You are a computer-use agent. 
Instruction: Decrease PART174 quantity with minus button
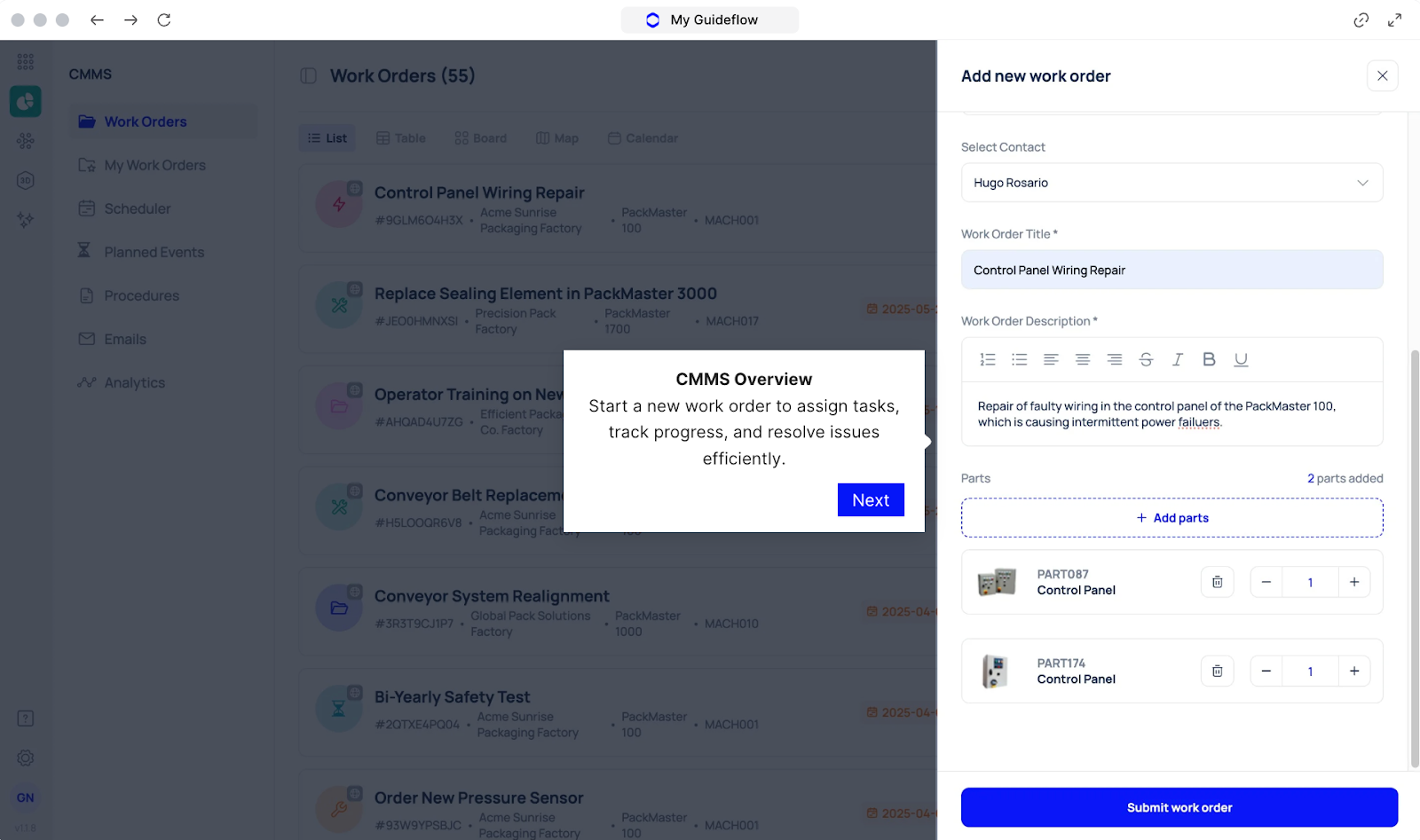tap(1266, 671)
